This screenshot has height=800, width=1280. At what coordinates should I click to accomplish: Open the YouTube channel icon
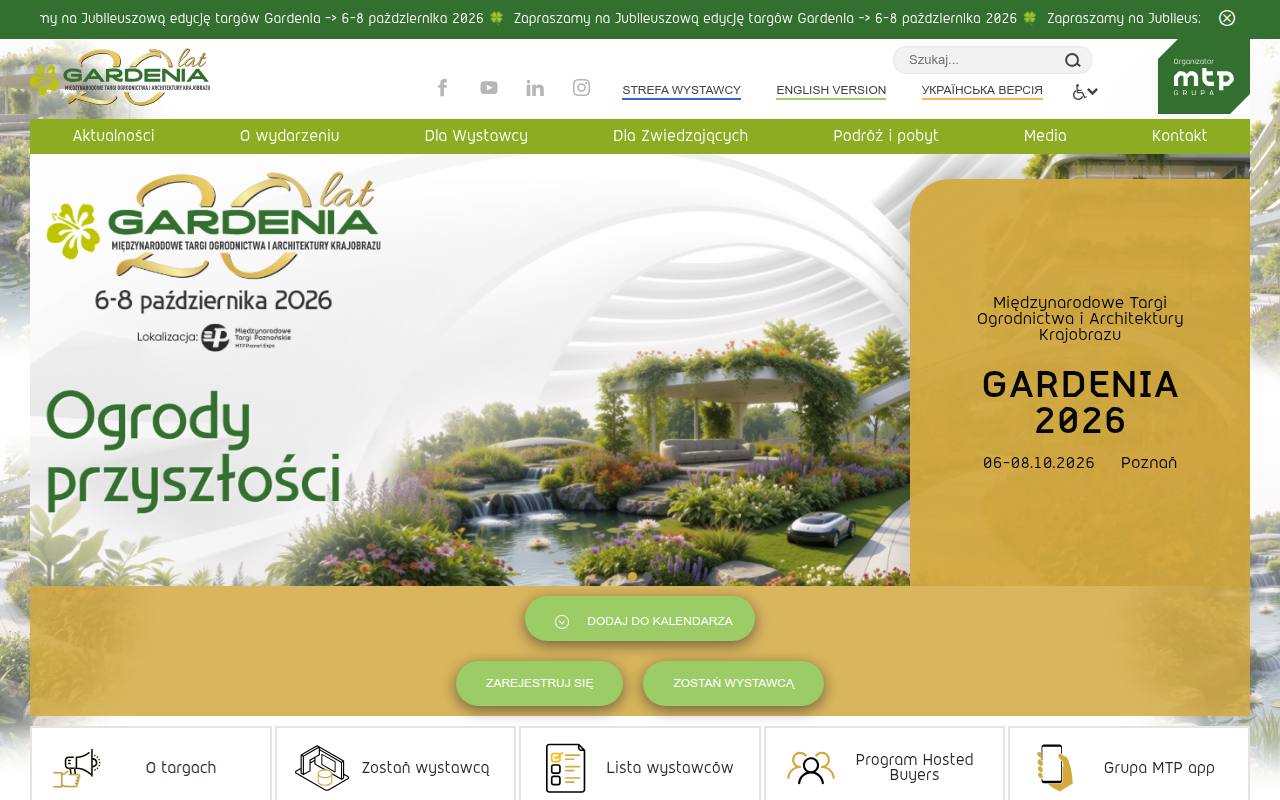(489, 88)
